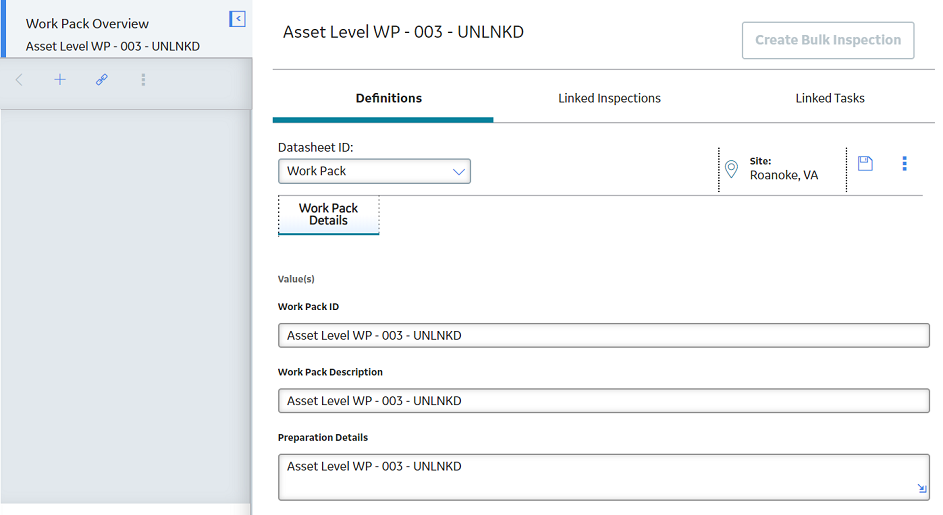Open the Datasheet ID dropdown
Screen dimensions: 943x515
pyautogui.click(x=374, y=171)
